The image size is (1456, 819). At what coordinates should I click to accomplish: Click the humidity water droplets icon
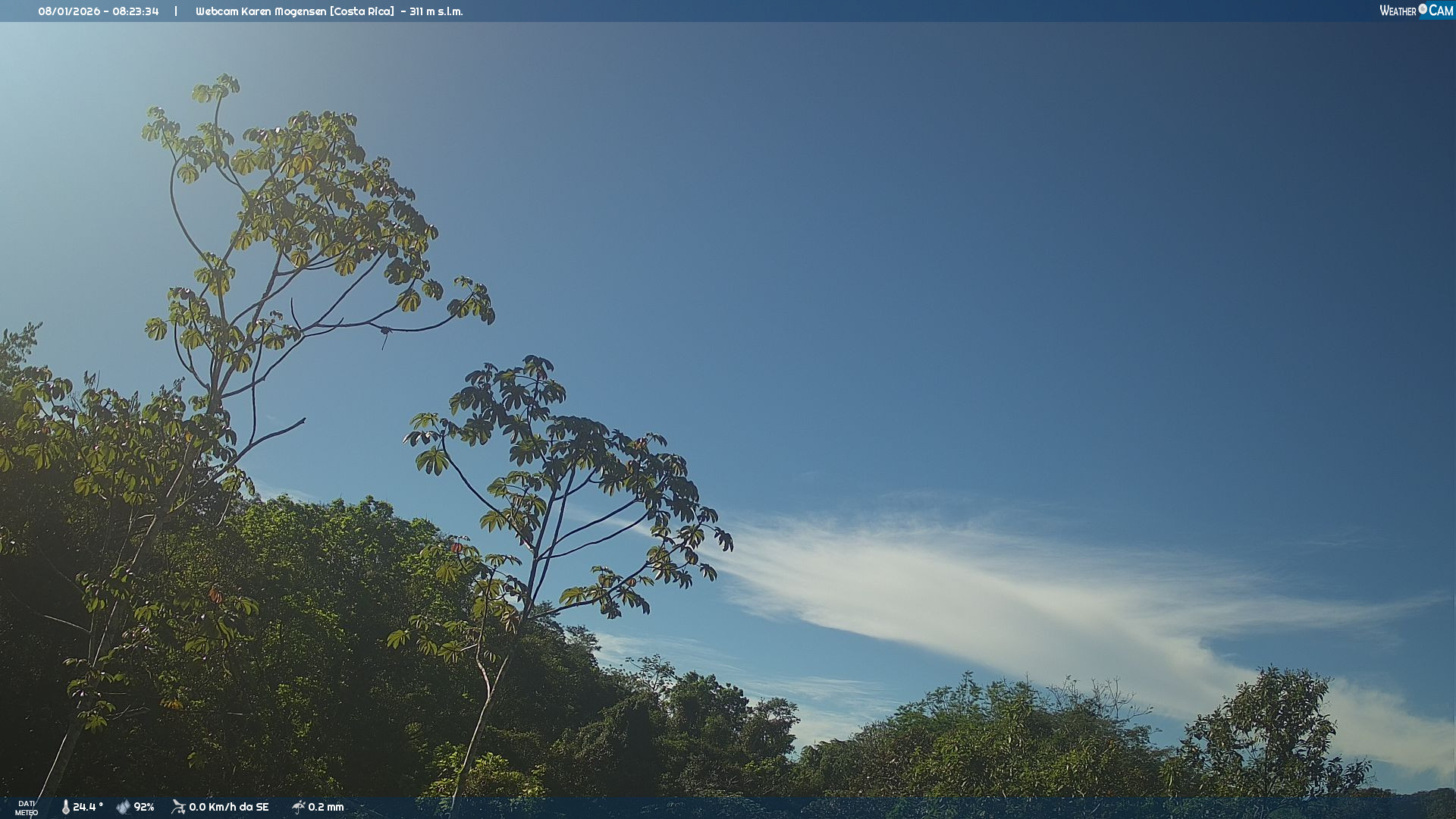pos(123,807)
